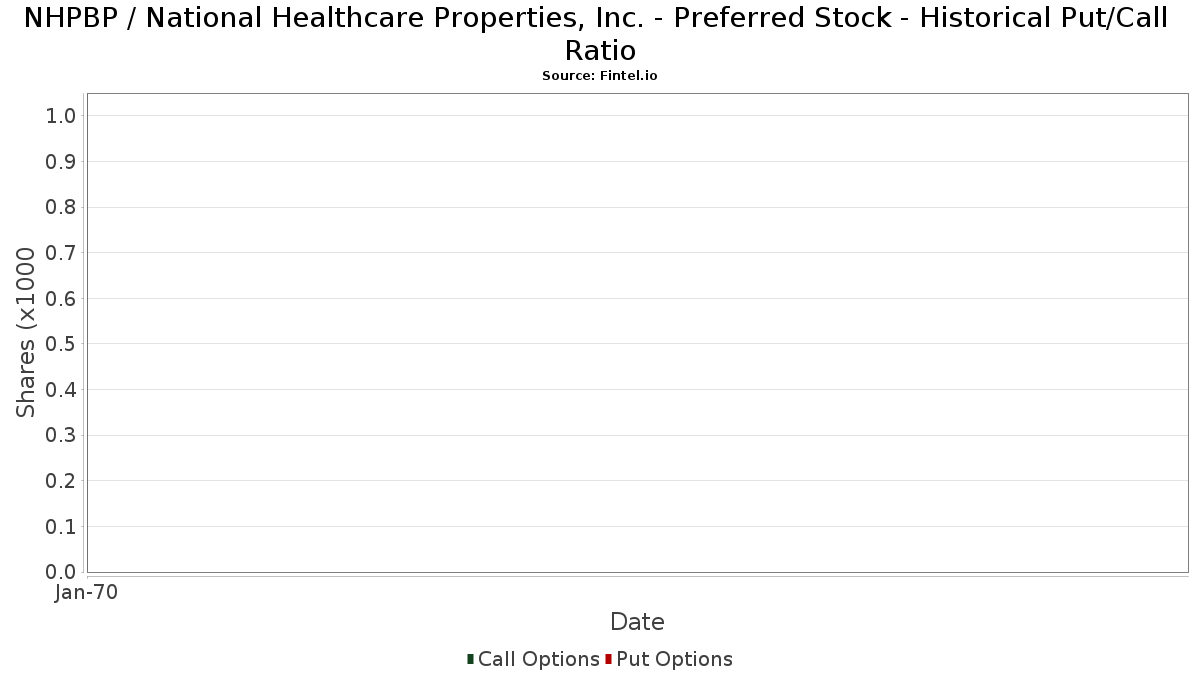
Task: Select the 0.7 y-axis tick label
Action: pyautogui.click(x=61, y=253)
